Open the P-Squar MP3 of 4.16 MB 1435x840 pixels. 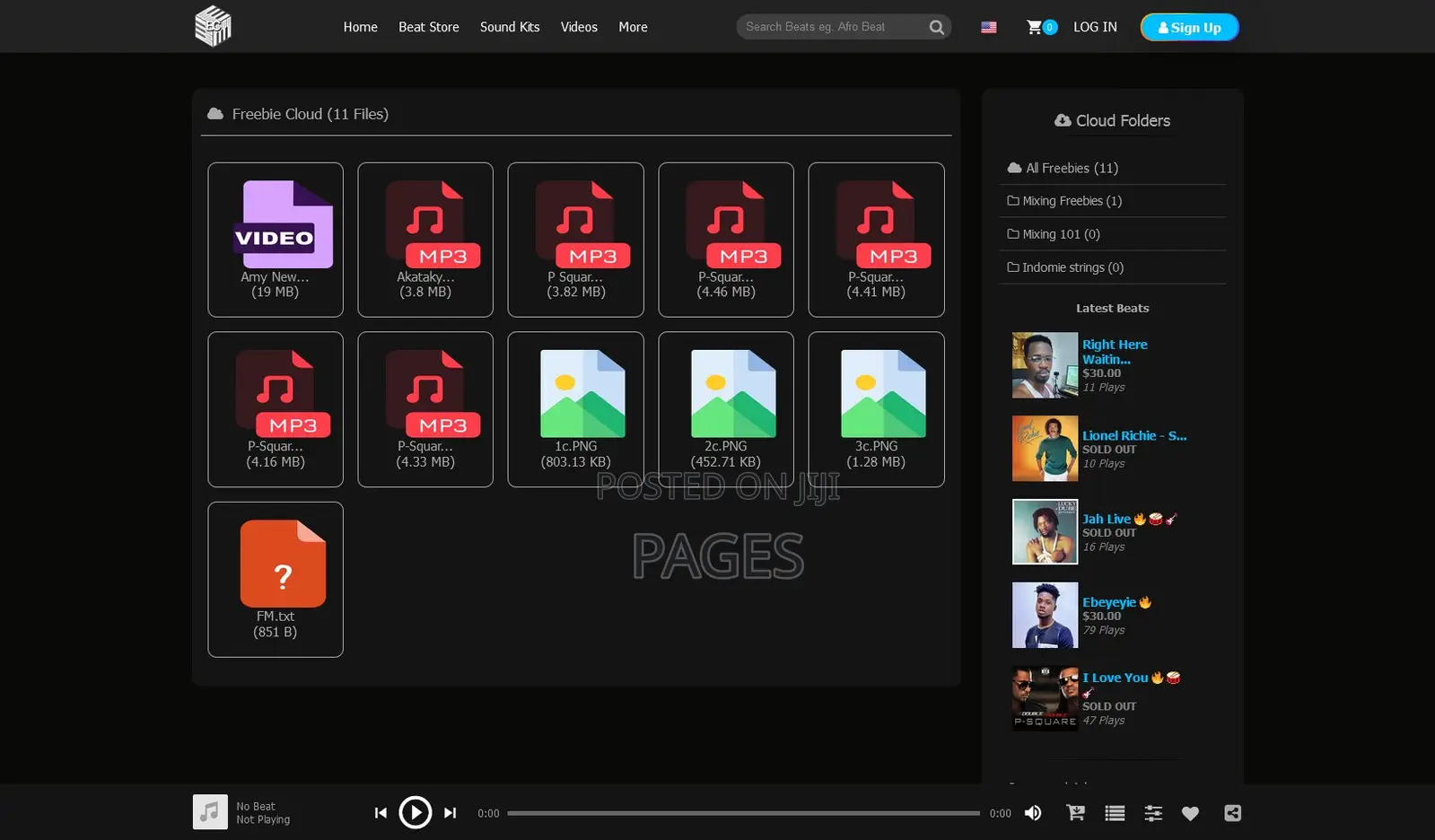coord(276,409)
